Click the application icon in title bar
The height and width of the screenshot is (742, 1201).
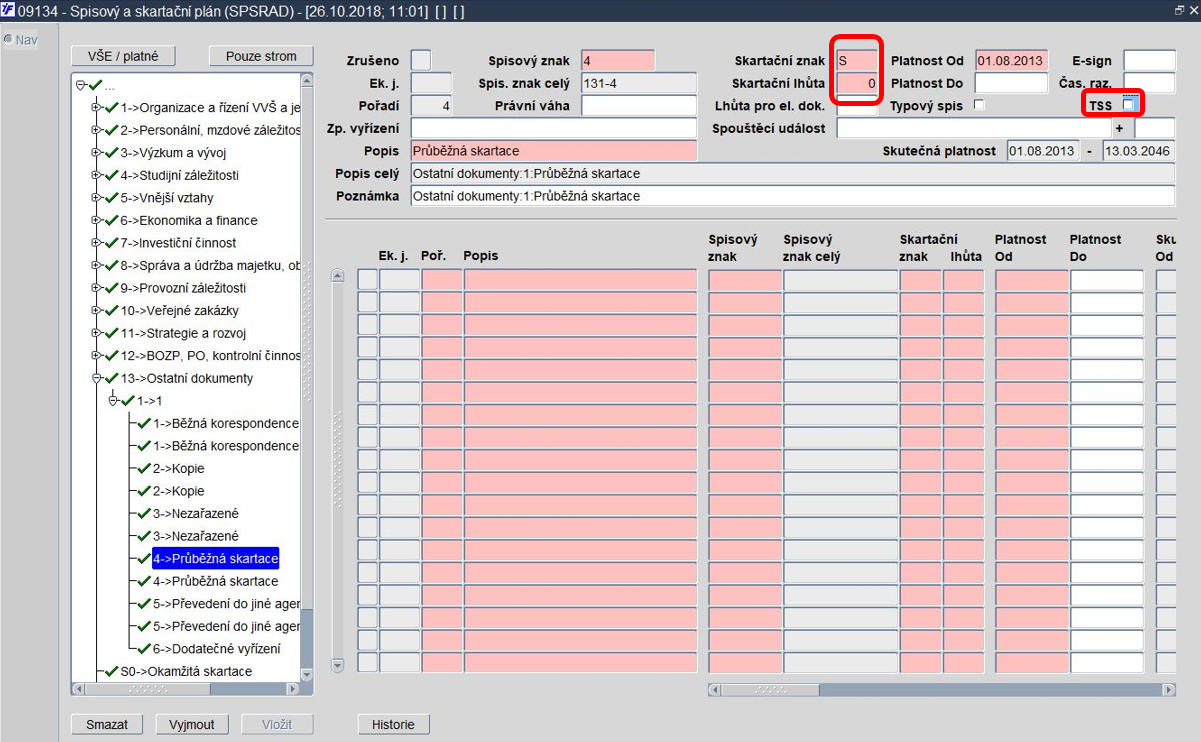(x=9, y=11)
